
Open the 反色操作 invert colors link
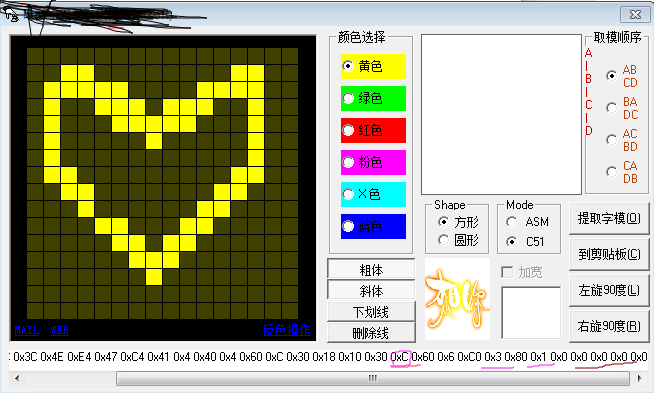(x=287, y=330)
